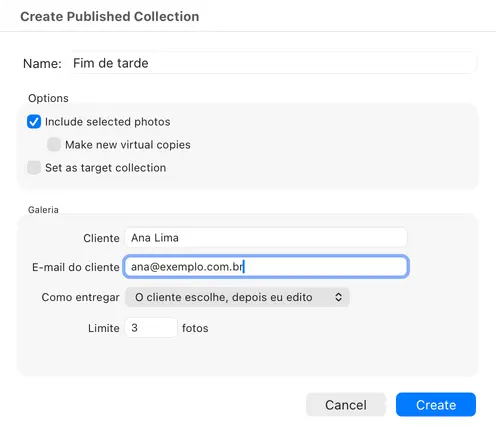
Task: Click the Limite label
Action: [104, 328]
